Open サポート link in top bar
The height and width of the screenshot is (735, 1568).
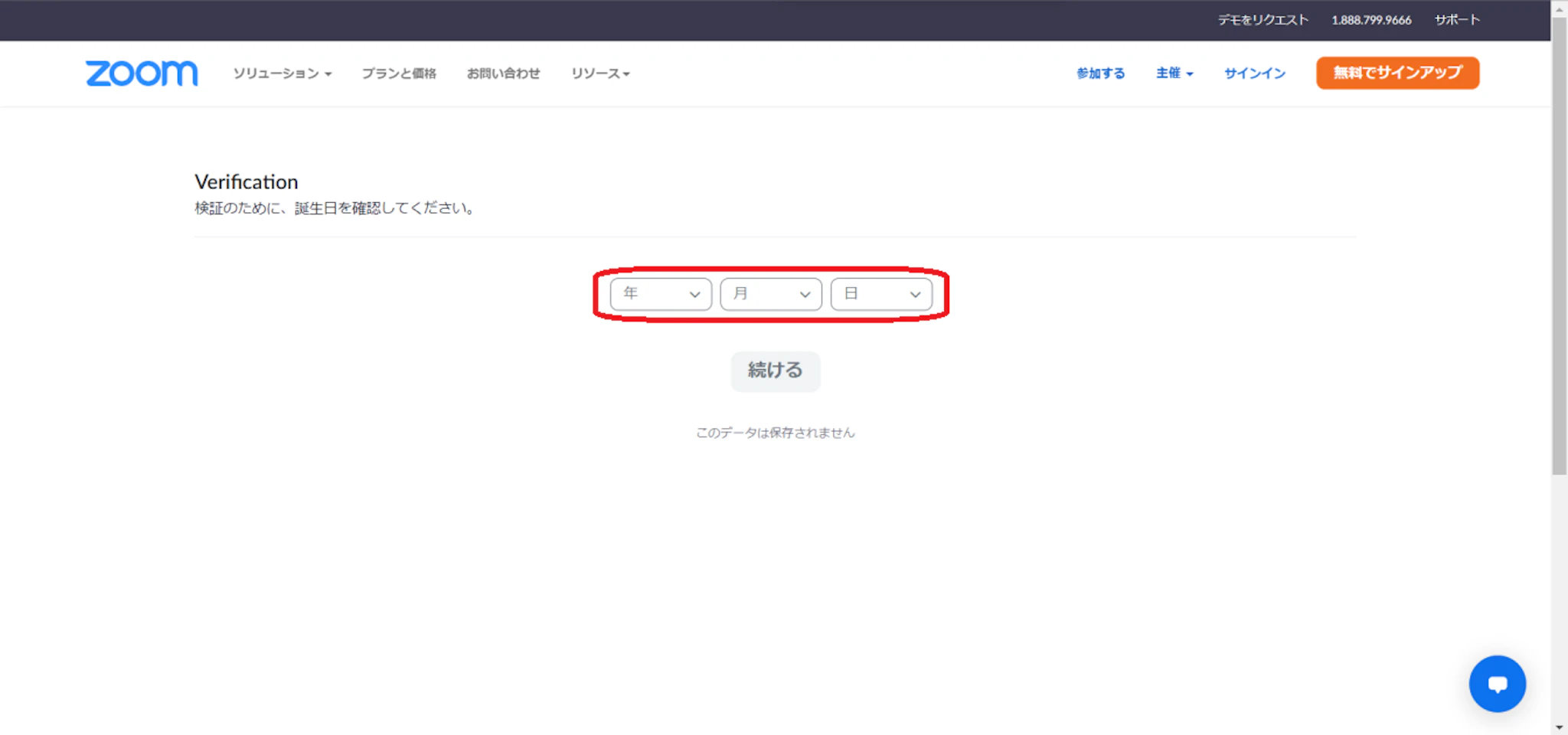(x=1457, y=20)
